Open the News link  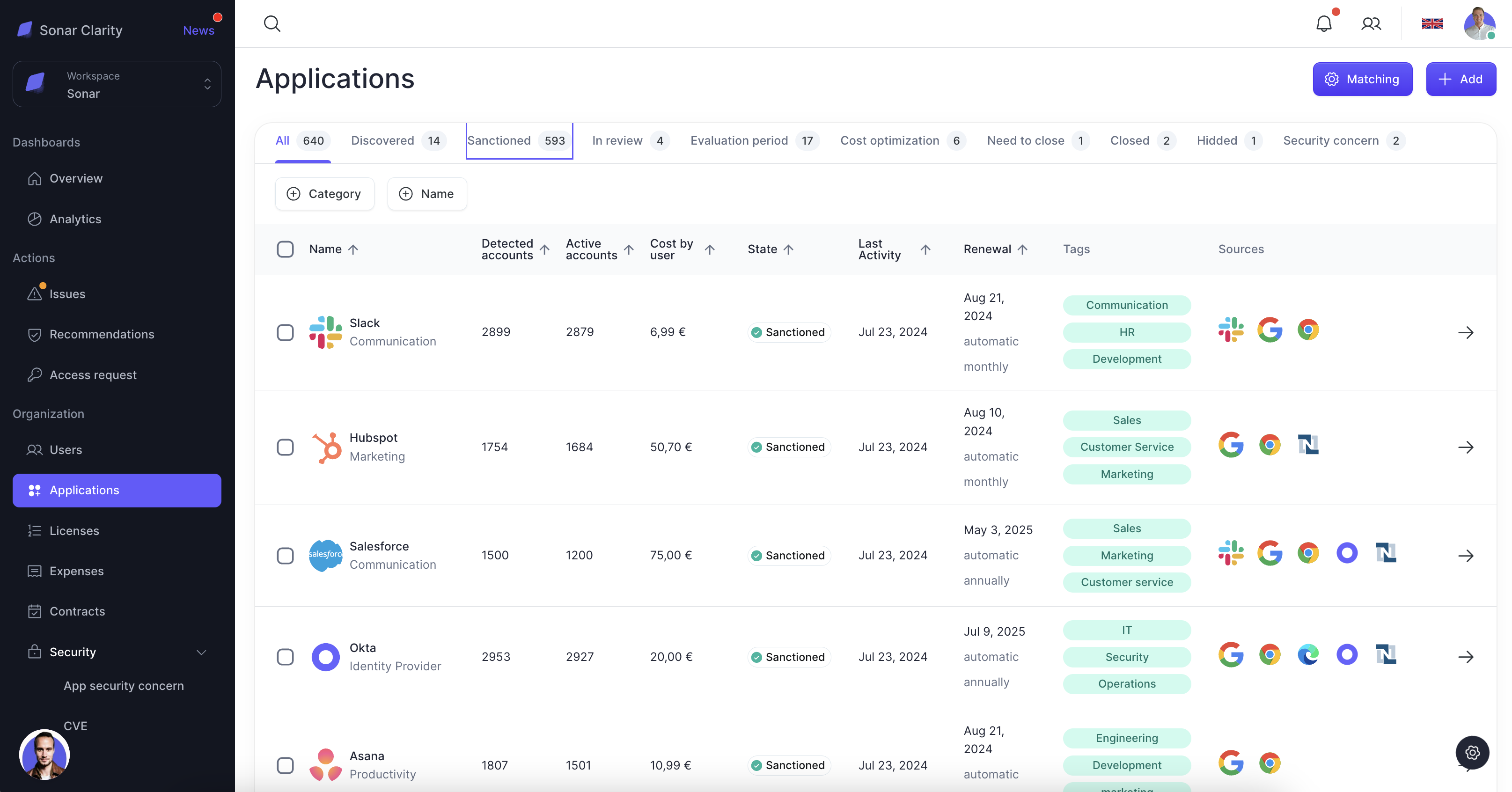198,30
